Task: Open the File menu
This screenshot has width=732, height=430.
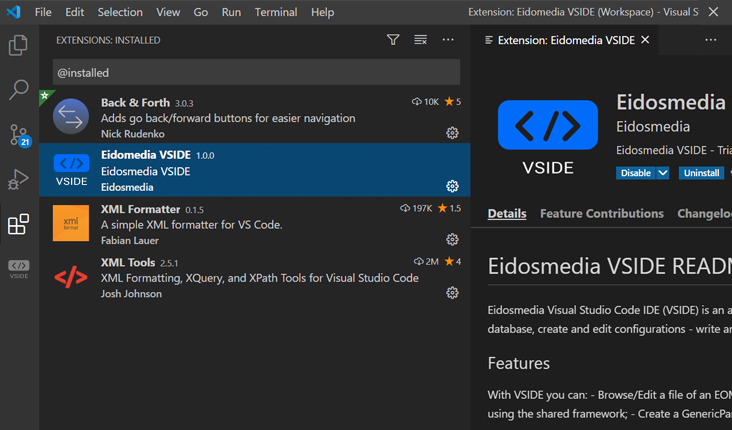Action: [43, 12]
